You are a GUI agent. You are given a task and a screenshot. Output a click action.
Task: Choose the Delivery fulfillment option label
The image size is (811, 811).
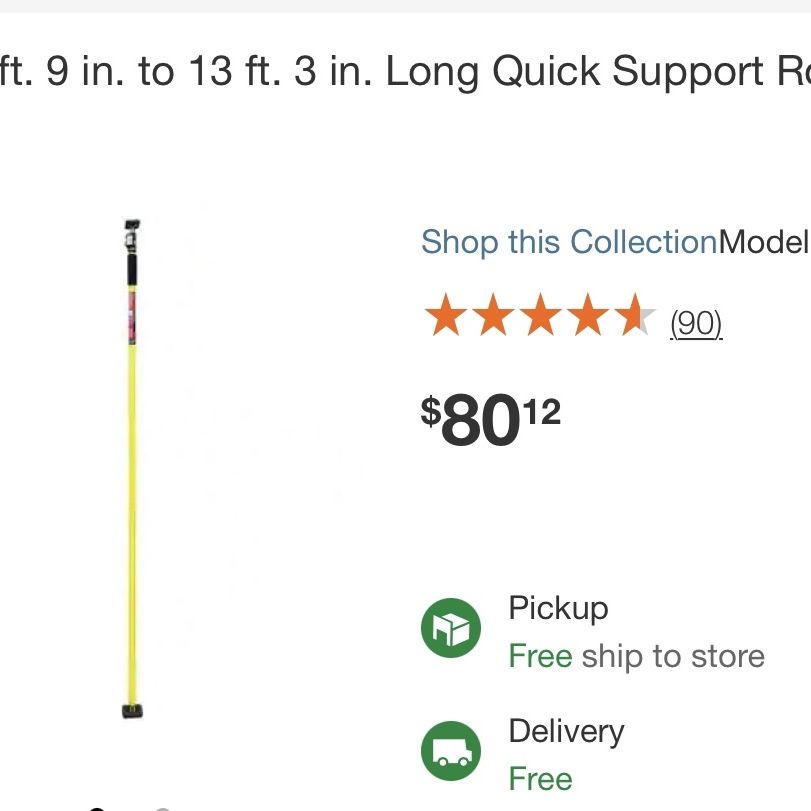[x=566, y=732]
